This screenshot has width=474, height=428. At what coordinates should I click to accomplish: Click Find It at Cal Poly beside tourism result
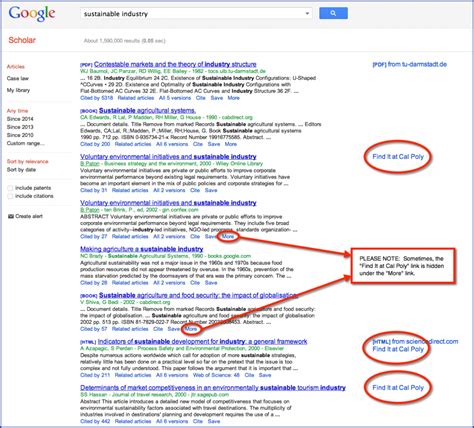click(398, 388)
